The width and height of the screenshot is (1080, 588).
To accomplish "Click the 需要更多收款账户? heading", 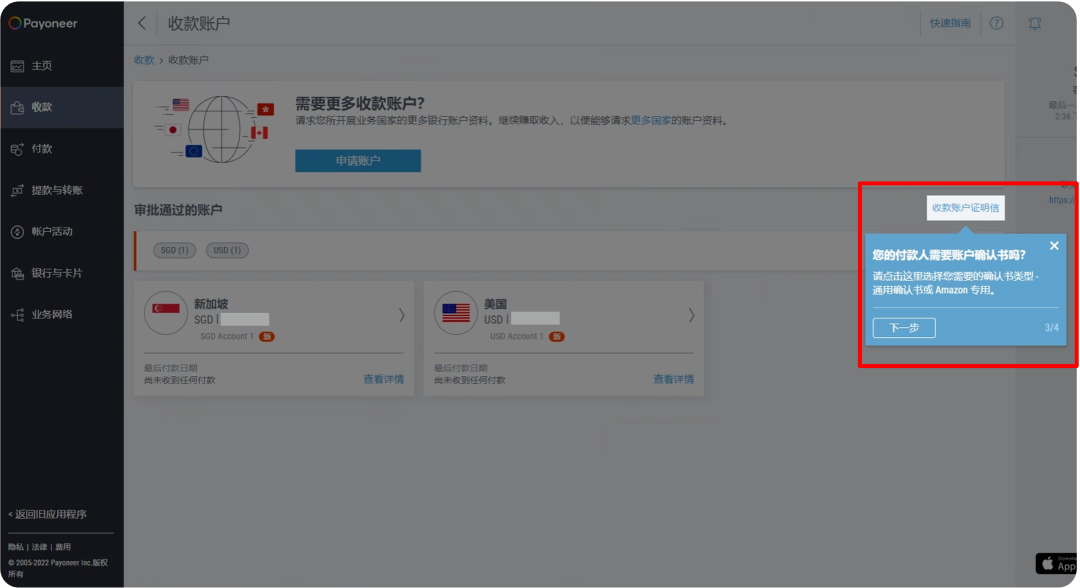I will coord(360,103).
